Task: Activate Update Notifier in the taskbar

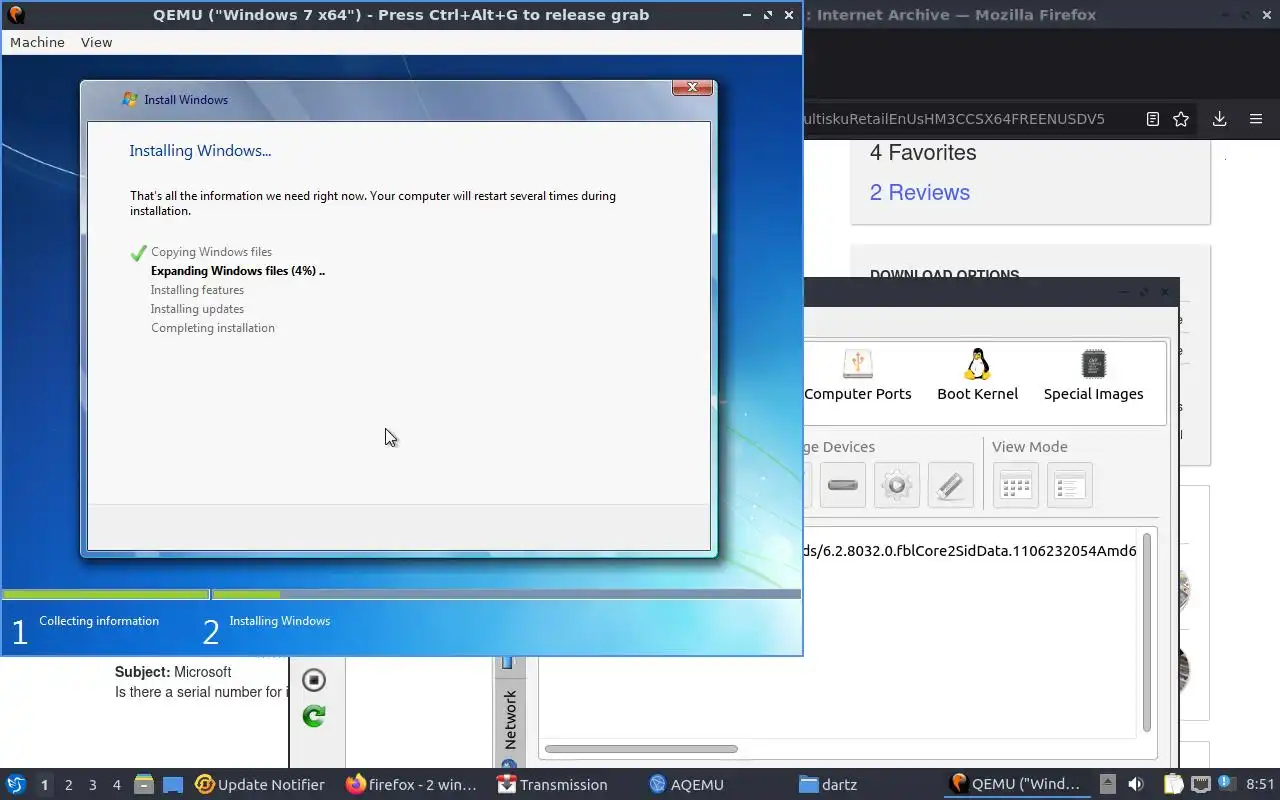Action: (260, 784)
